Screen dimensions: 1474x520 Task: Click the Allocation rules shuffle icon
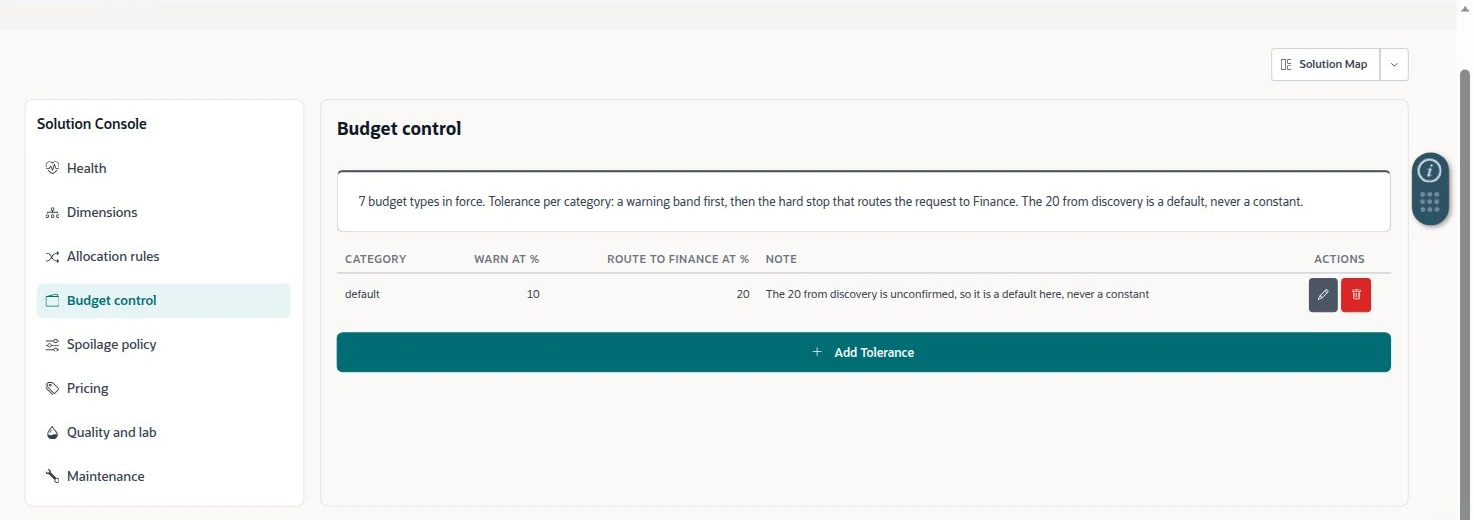pyautogui.click(x=52, y=256)
